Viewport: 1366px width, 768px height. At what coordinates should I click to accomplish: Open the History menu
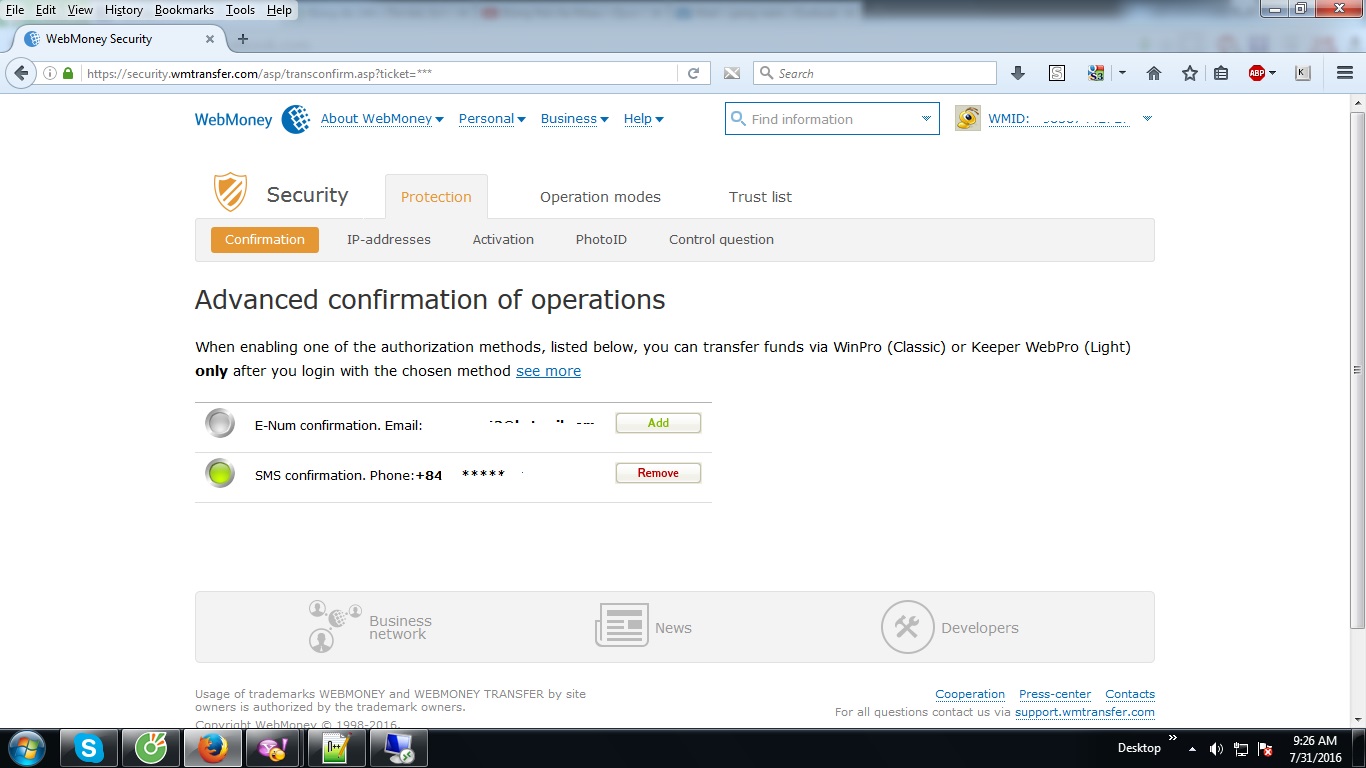coord(124,10)
